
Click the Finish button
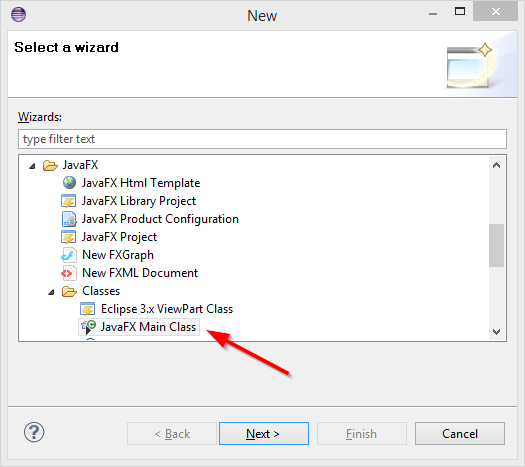point(362,434)
